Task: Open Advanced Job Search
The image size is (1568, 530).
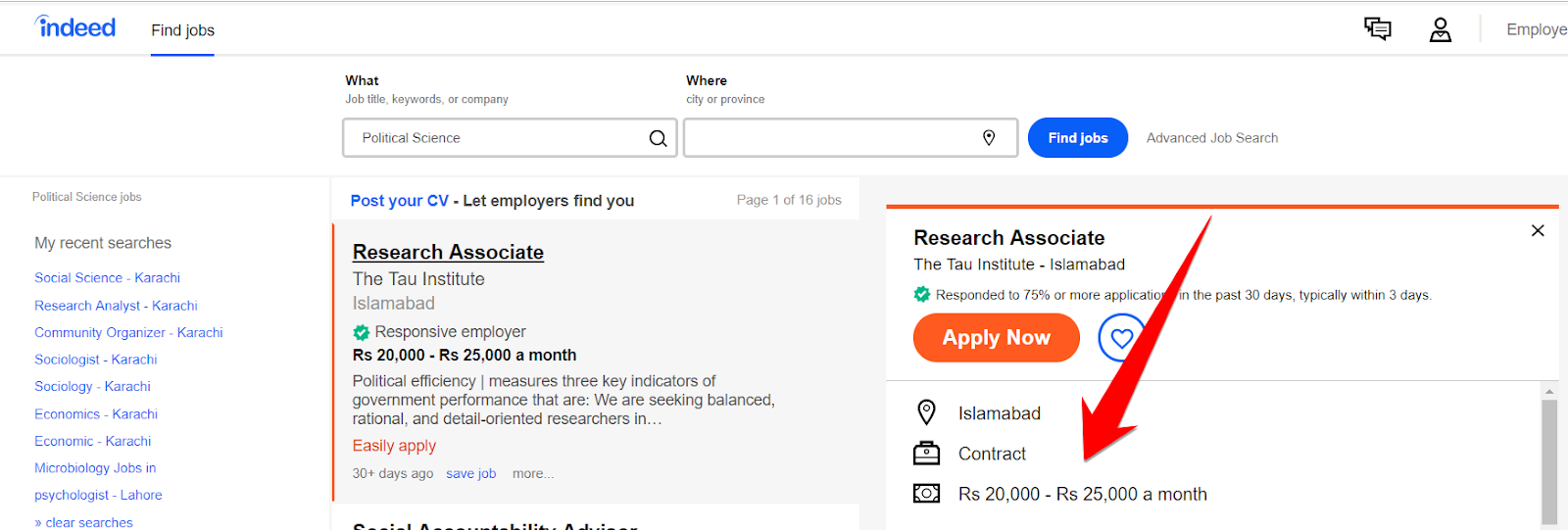Action: click(x=1212, y=138)
